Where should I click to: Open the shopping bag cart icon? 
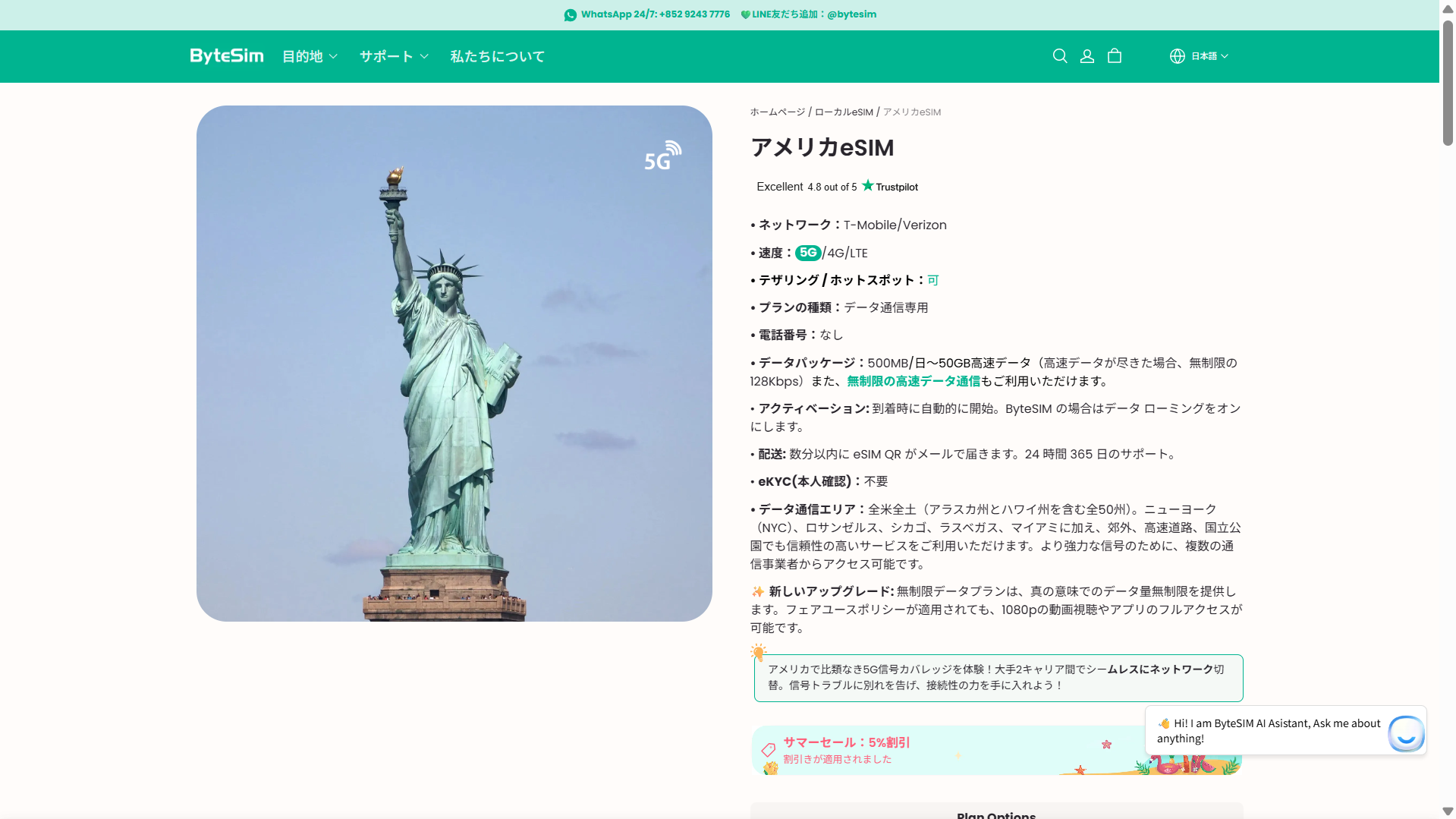coord(1115,56)
